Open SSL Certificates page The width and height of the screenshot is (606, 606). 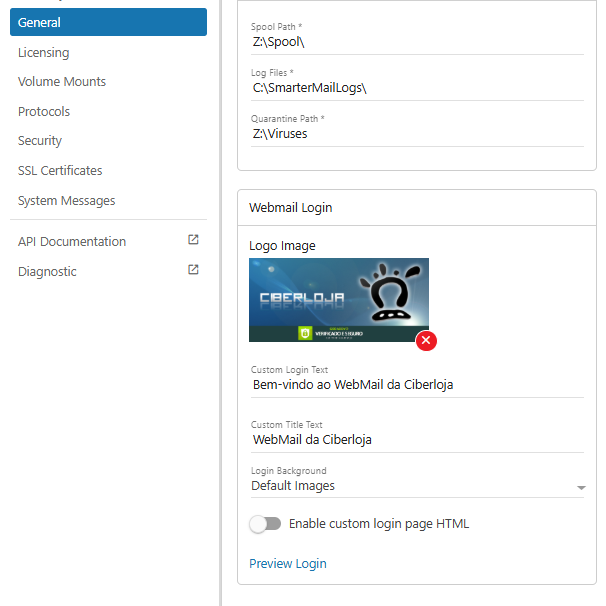click(x=60, y=171)
